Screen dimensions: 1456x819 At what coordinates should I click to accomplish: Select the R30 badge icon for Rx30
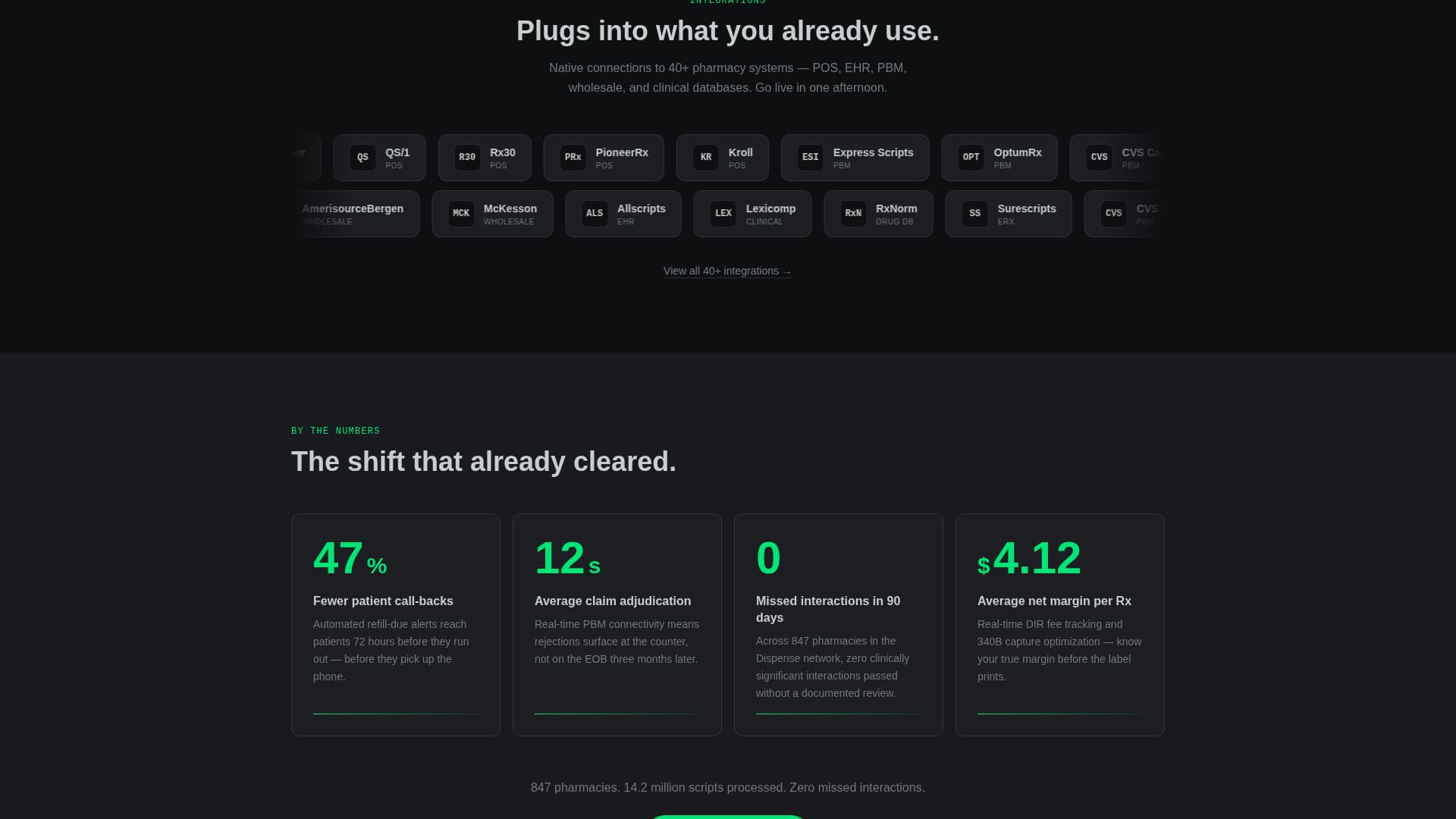467,158
